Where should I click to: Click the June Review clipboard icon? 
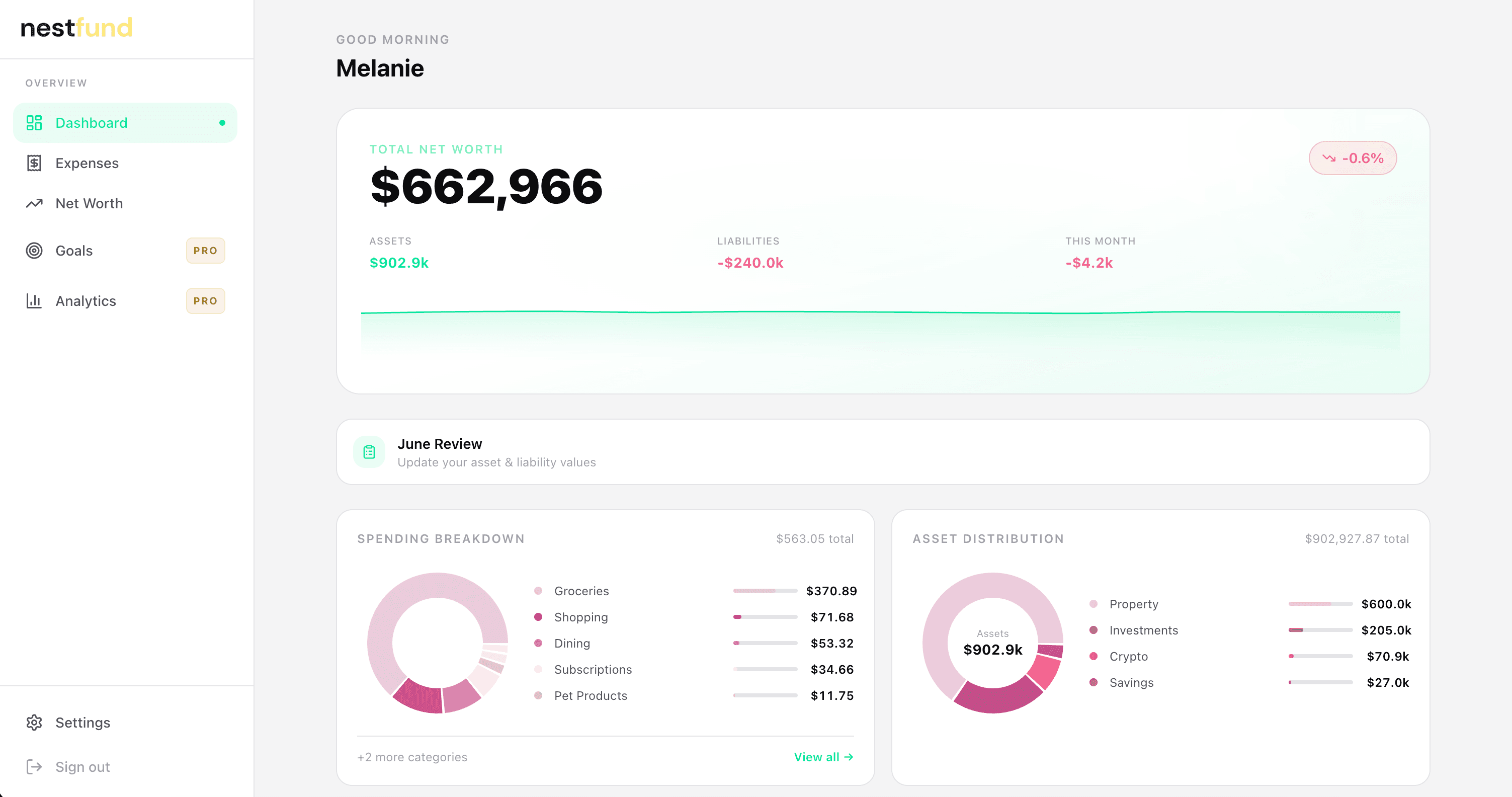tap(369, 452)
